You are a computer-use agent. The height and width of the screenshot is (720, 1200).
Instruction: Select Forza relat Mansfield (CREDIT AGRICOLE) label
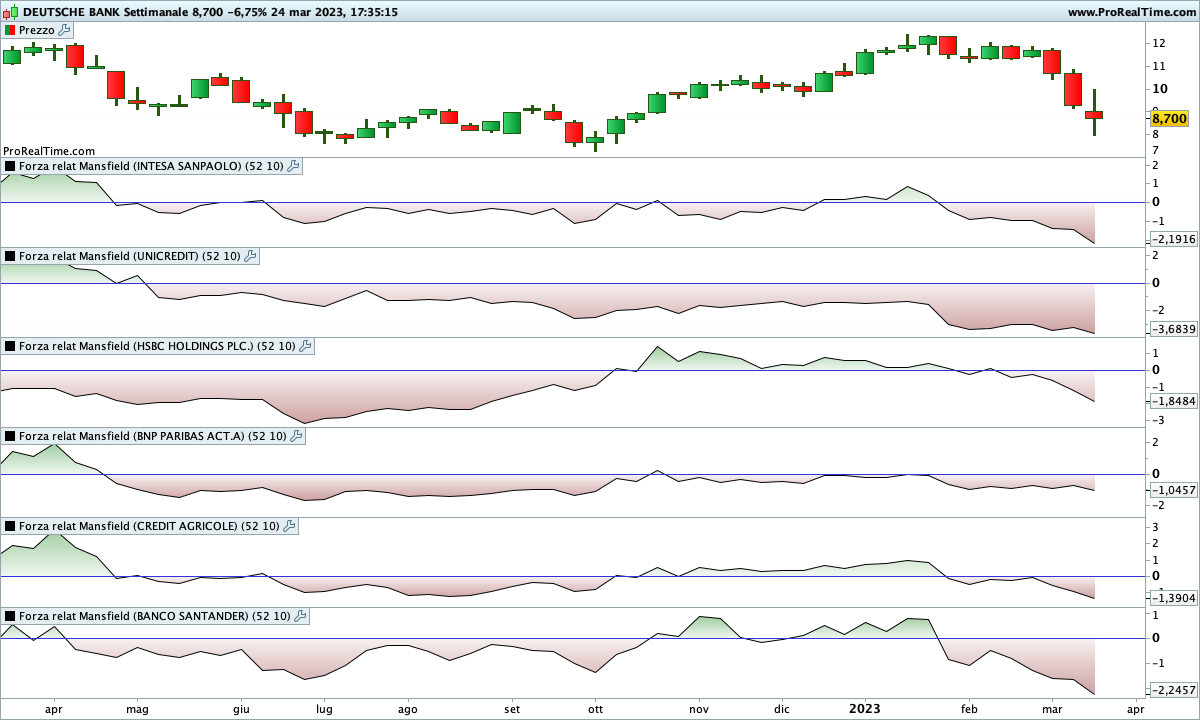[149, 526]
